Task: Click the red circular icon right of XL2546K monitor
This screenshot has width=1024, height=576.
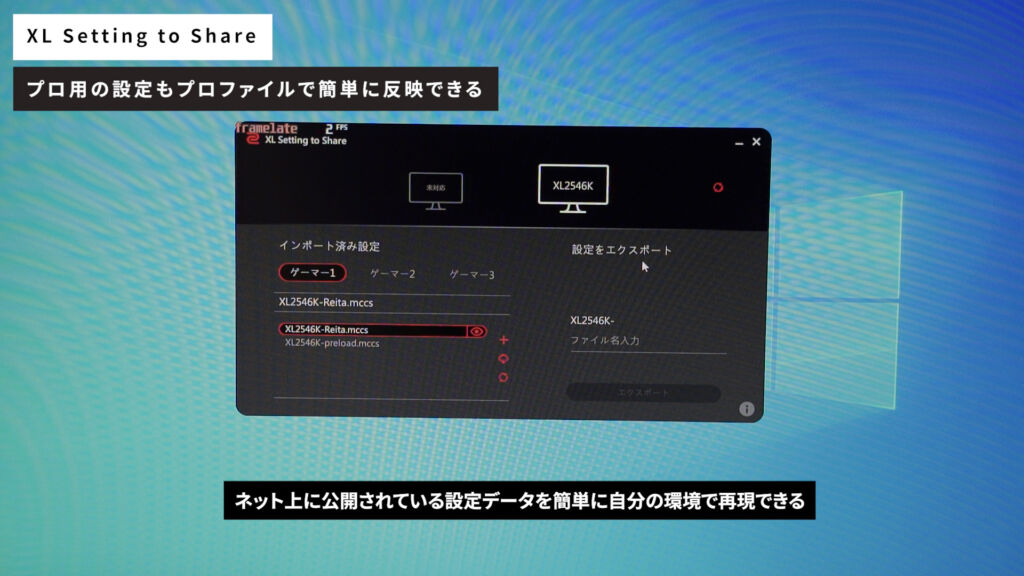Action: (x=718, y=187)
